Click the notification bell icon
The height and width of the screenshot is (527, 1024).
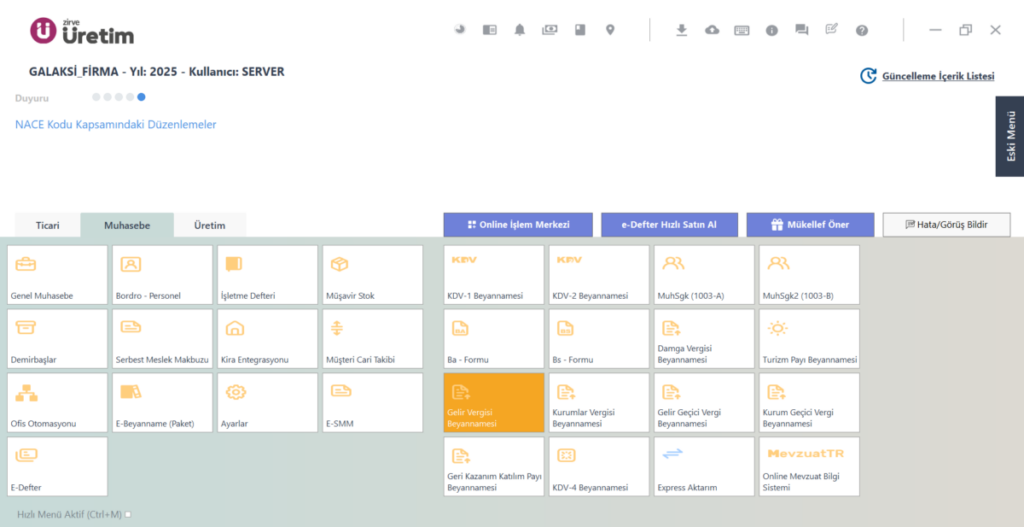click(520, 30)
